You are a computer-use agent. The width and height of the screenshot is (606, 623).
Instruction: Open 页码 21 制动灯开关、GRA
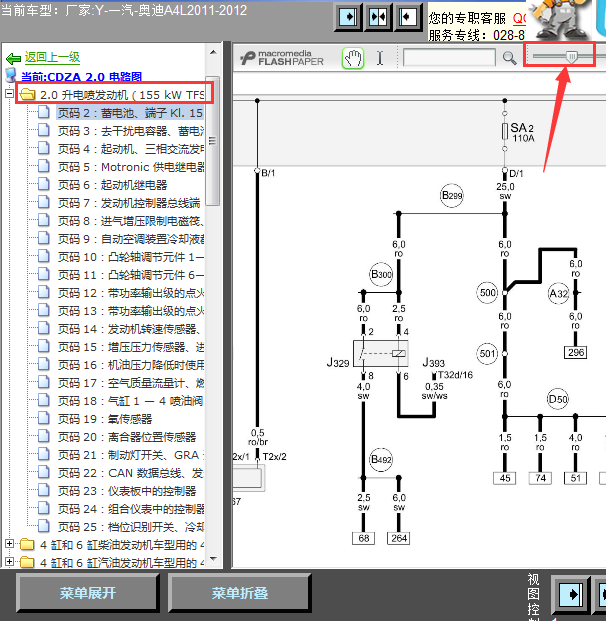point(131,455)
